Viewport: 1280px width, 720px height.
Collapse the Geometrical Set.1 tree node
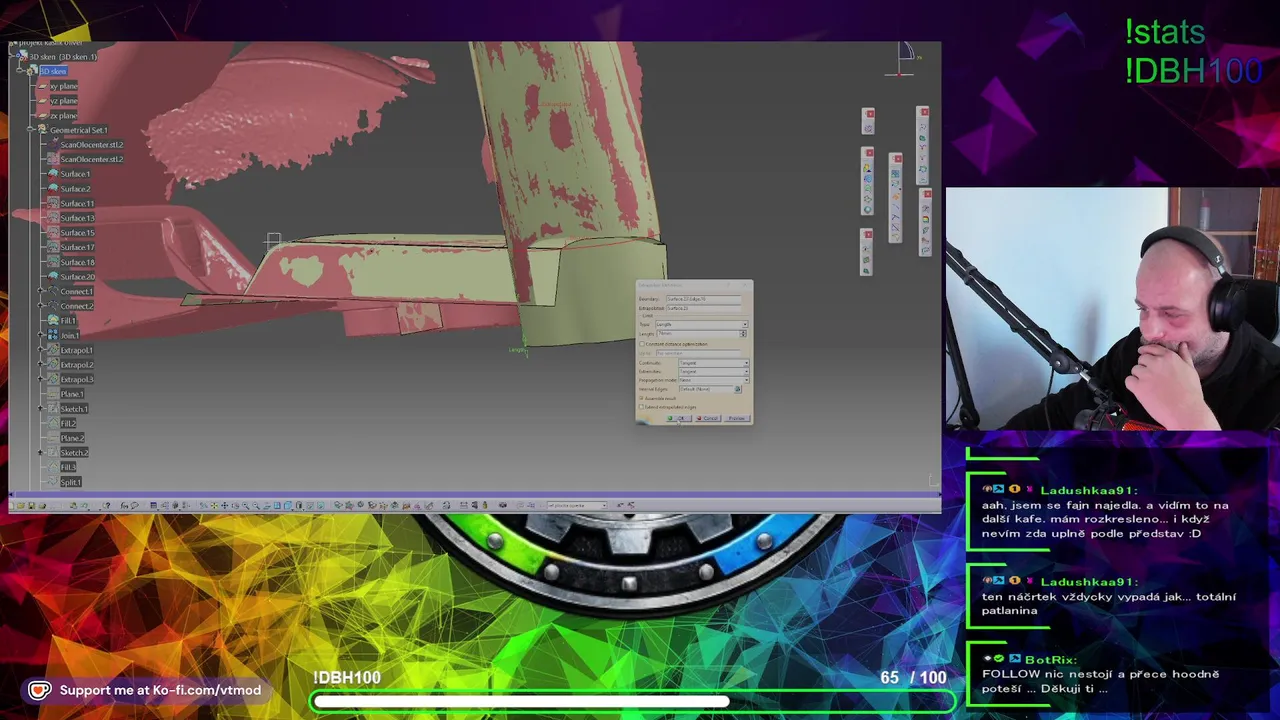pos(30,130)
